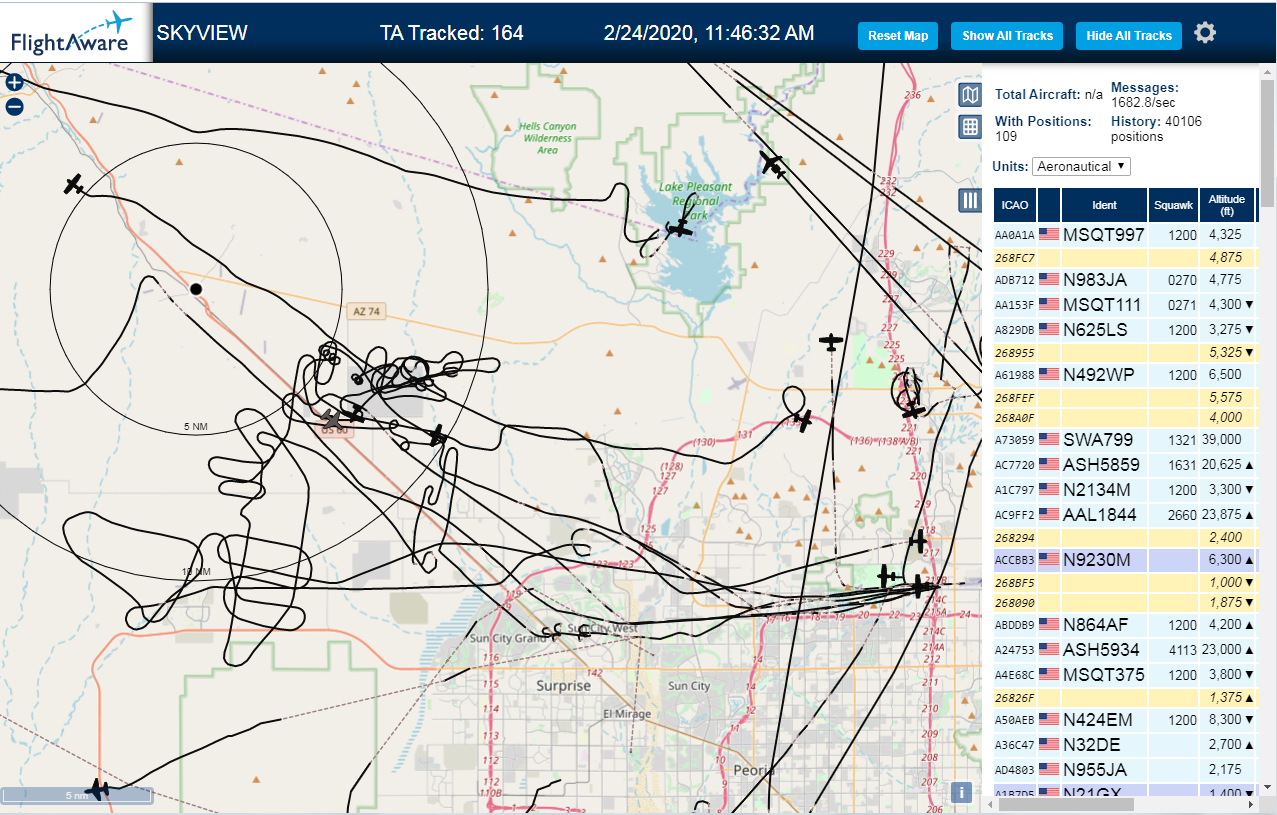Image resolution: width=1277 pixels, height=815 pixels.
Task: Click ICAO code 268955 row
Action: click(x=1125, y=352)
